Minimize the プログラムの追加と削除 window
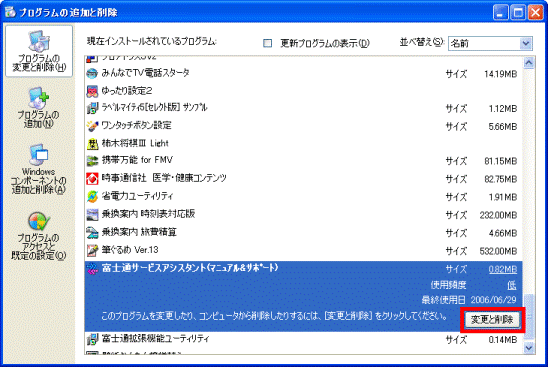 500,13
